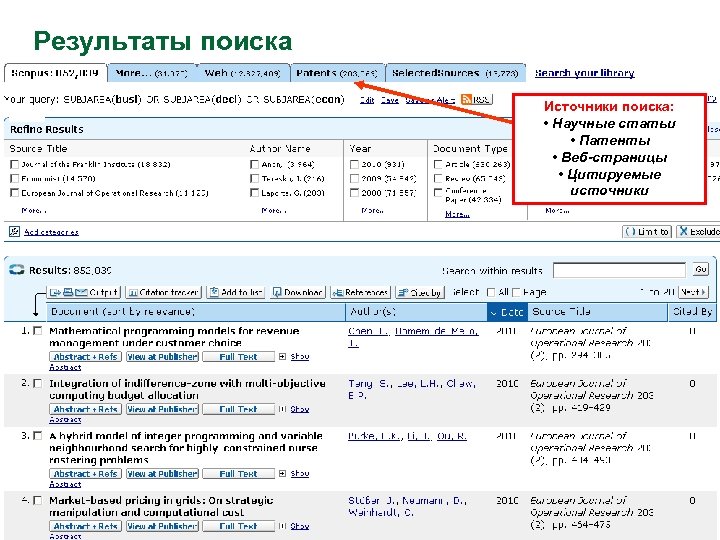Check the Conference Paper document type
720x540 pixels.
pos(438,193)
